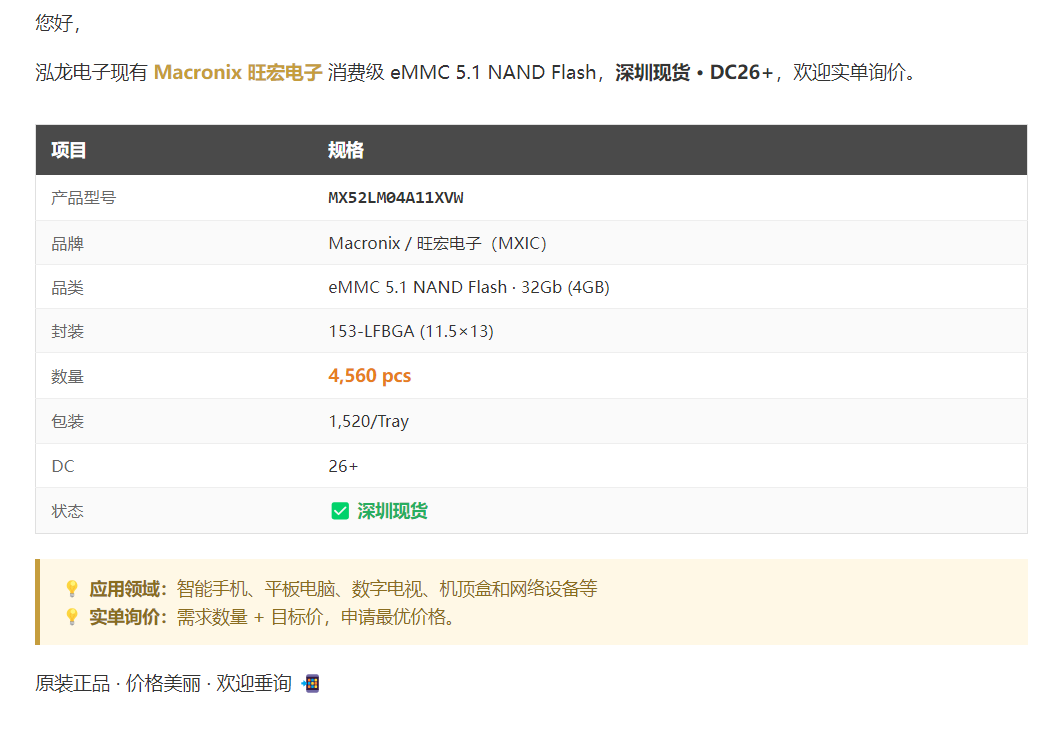Click the 状态 row label
Image resolution: width=1064 pixels, height=736 pixels.
tap(67, 511)
